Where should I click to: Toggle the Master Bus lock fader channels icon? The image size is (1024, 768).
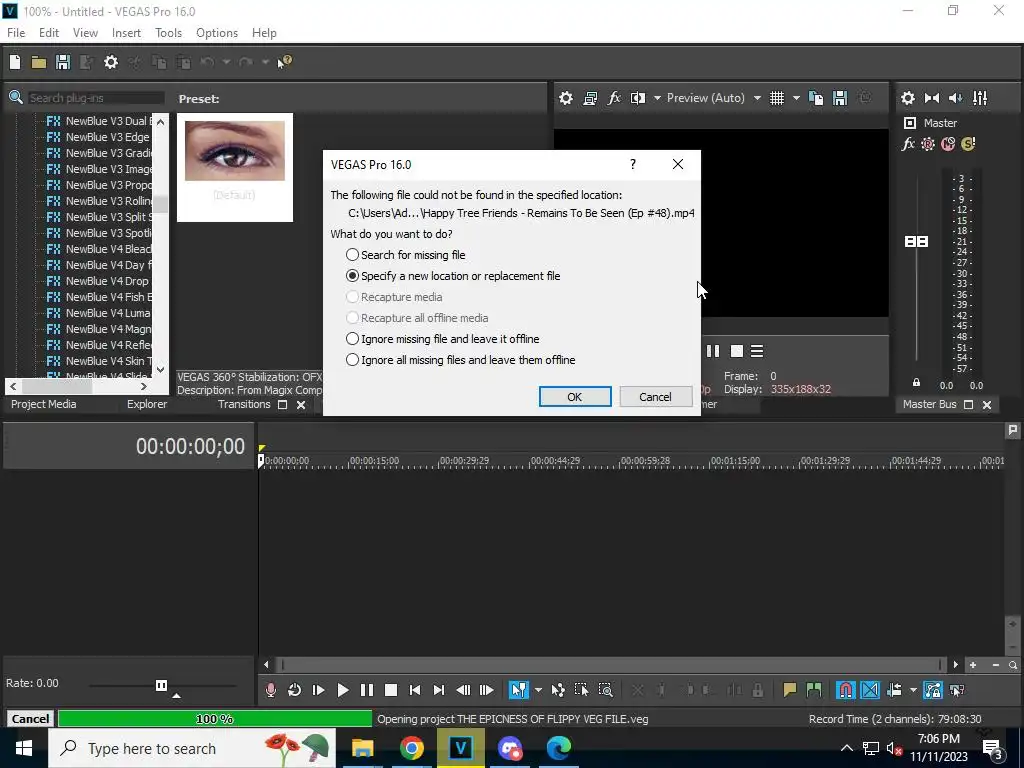(x=916, y=382)
